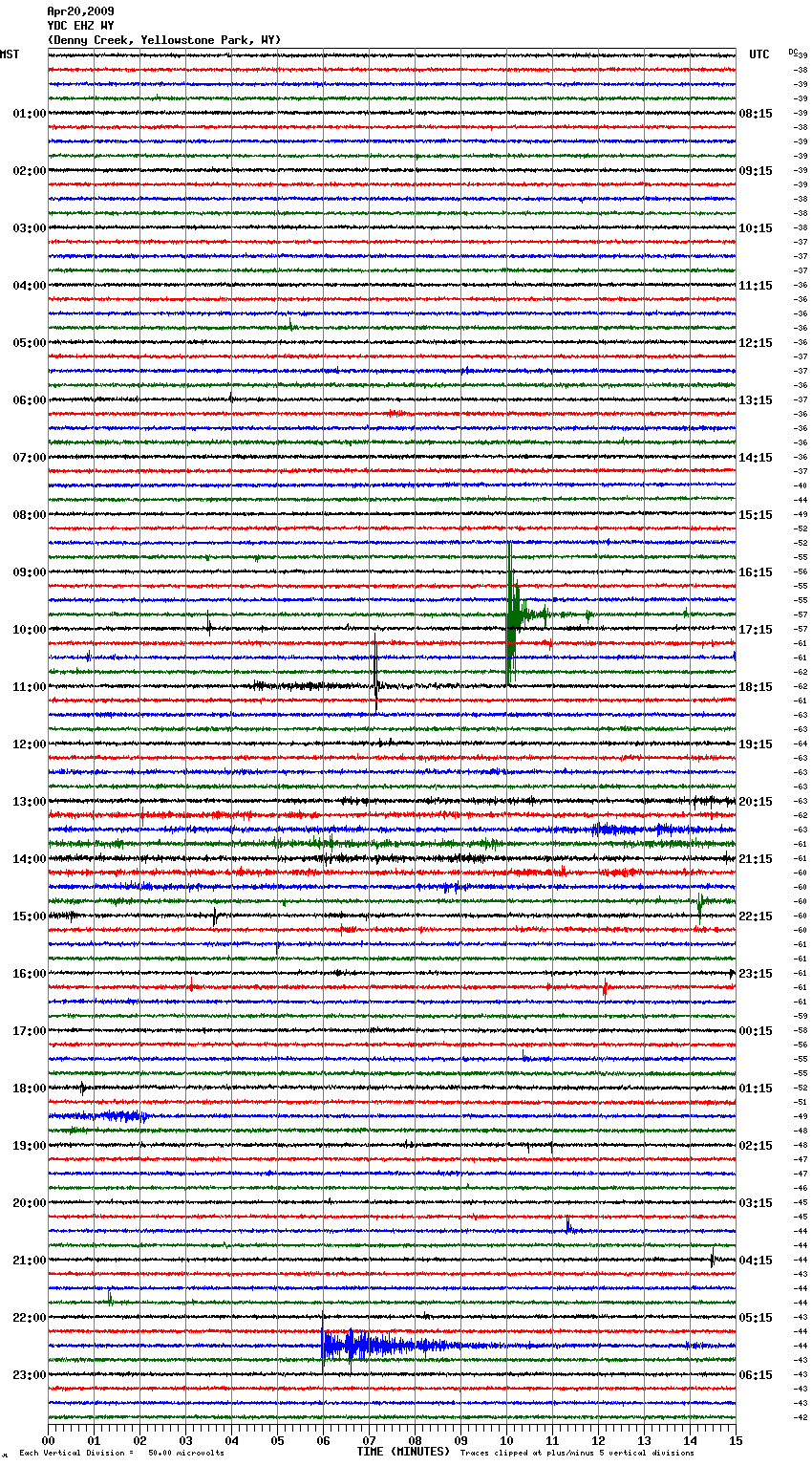Select the 13:00 MST time label
This screenshot has height=1466, width=812.
pyautogui.click(x=30, y=802)
